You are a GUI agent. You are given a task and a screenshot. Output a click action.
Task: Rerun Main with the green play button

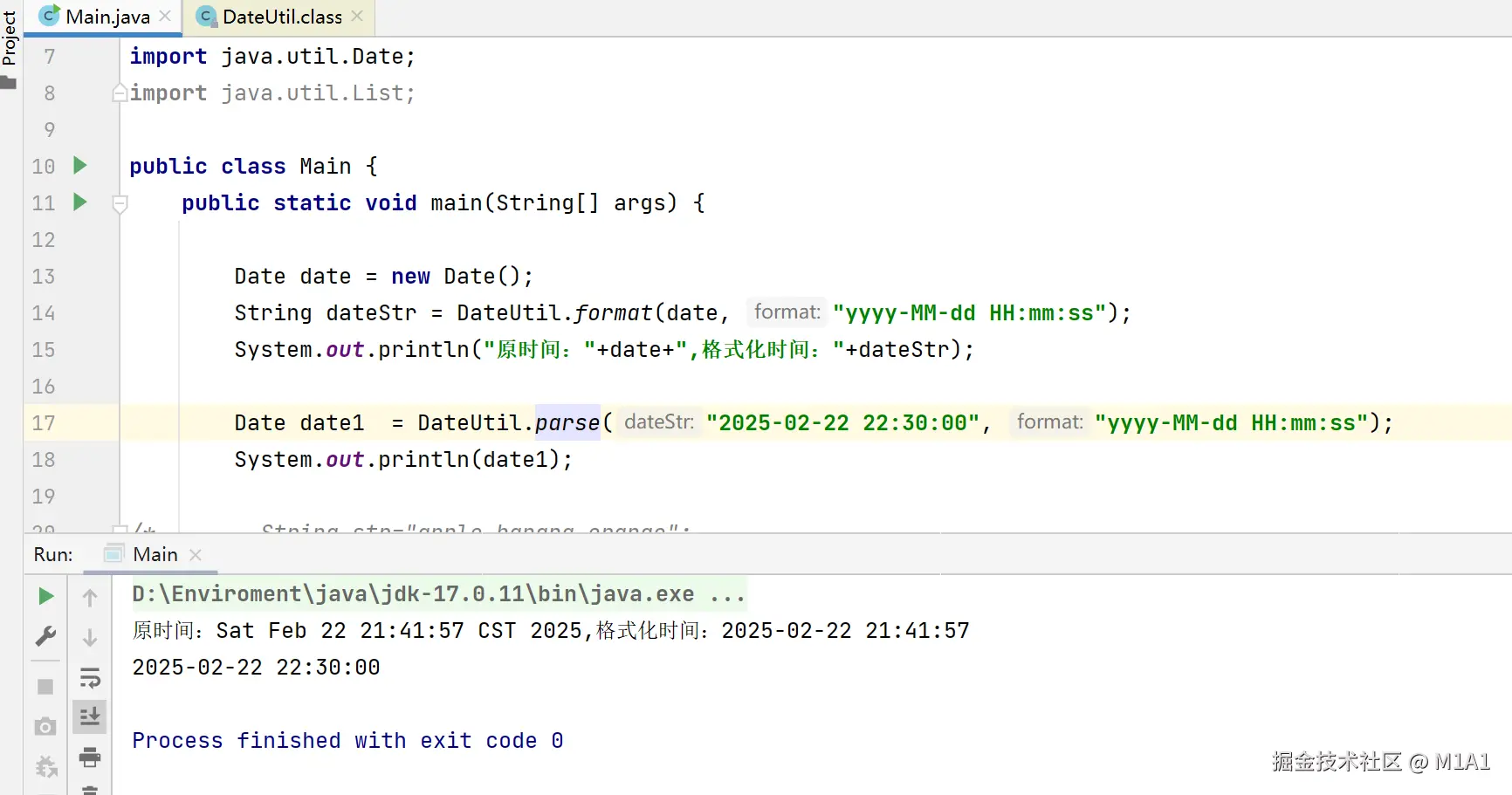[45, 597]
